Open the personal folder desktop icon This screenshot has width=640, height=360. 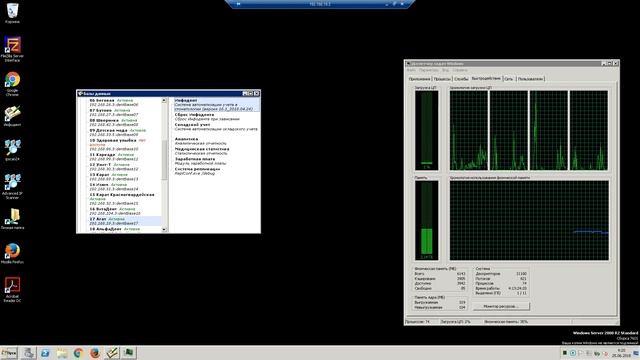[x=12, y=219]
